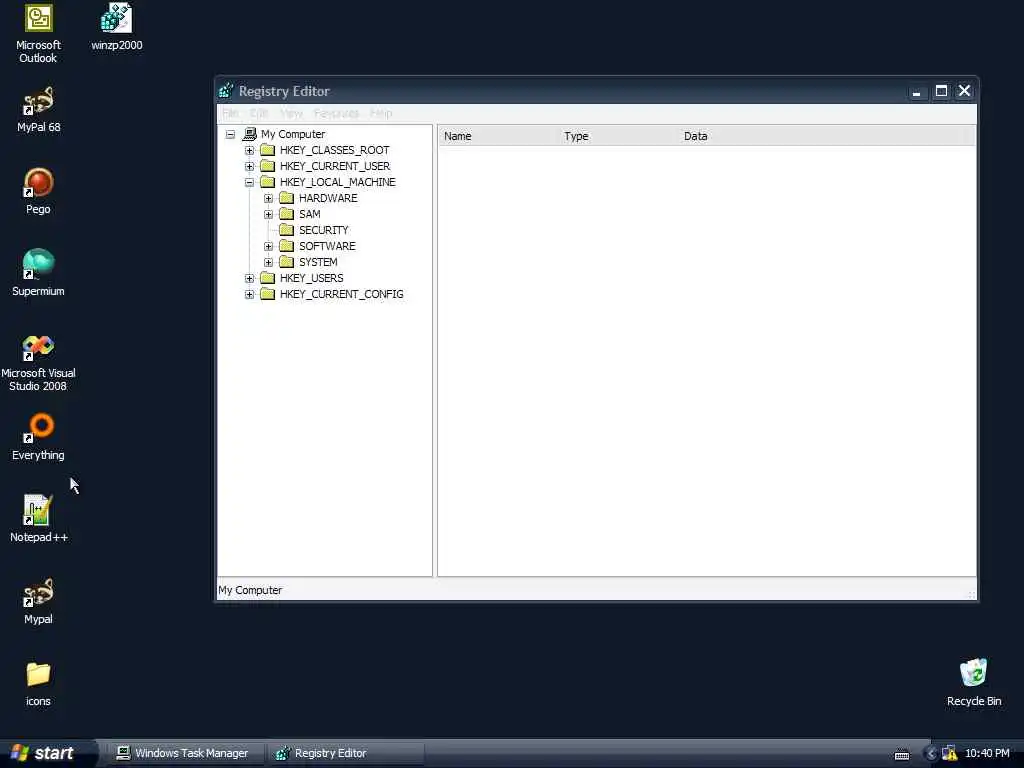This screenshot has height=768, width=1024.
Task: Click the HKEY_CLASSES_ROOT folder icon
Action: click(268, 150)
